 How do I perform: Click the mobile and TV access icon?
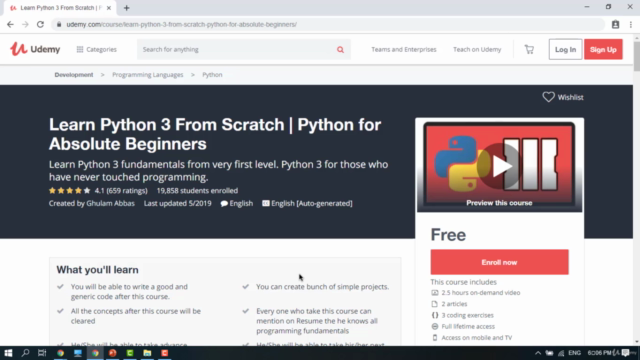[435, 338]
